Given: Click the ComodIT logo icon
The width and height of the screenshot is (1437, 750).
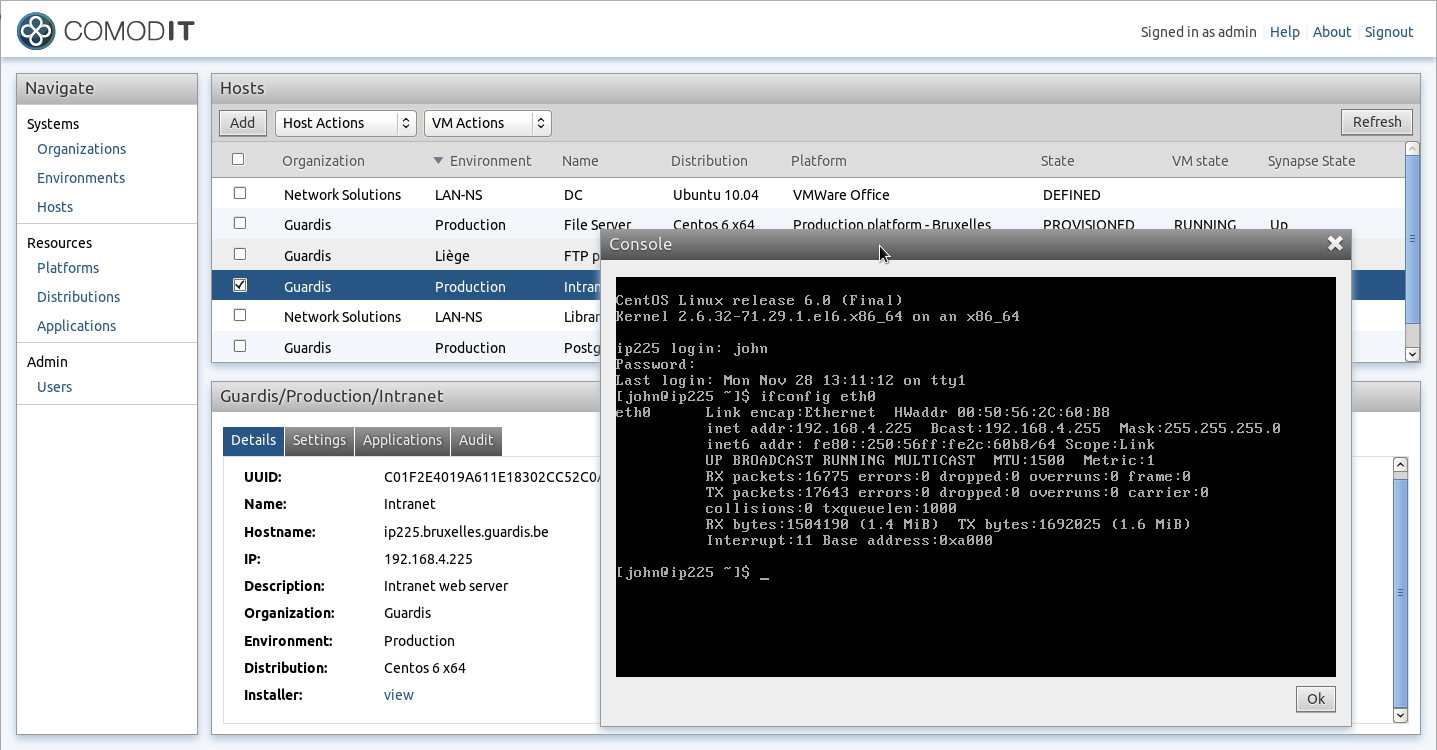Looking at the screenshot, I should pyautogui.click(x=36, y=32).
